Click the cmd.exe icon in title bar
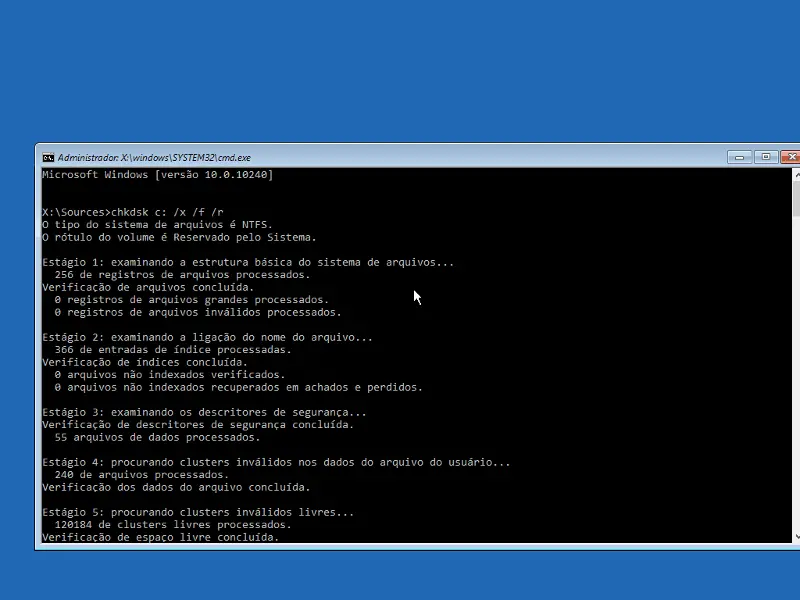This screenshot has width=800, height=600. pos(48,158)
